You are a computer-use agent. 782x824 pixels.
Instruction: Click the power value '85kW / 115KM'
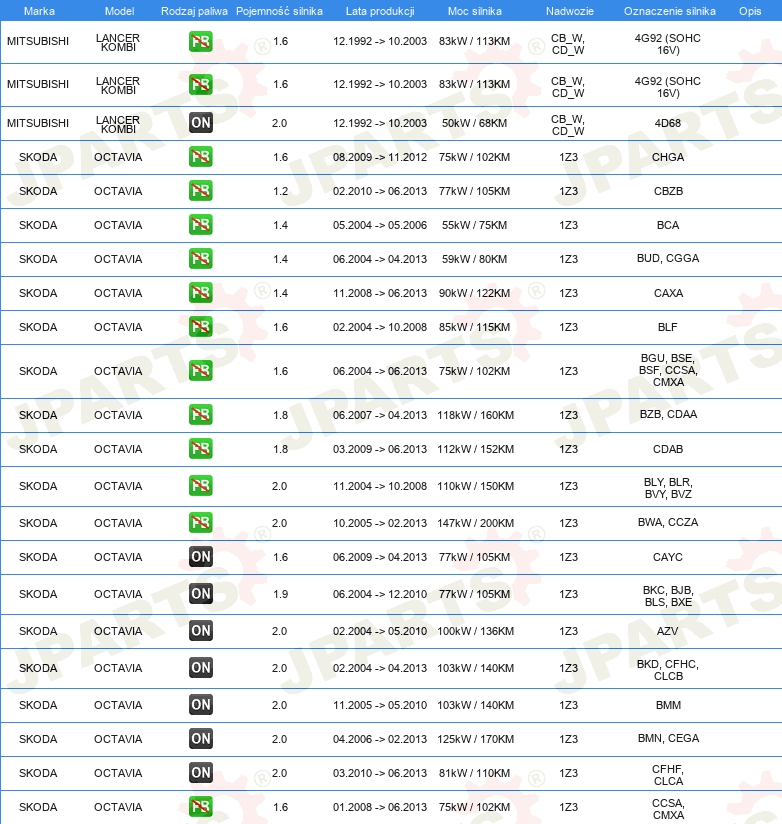(x=475, y=327)
